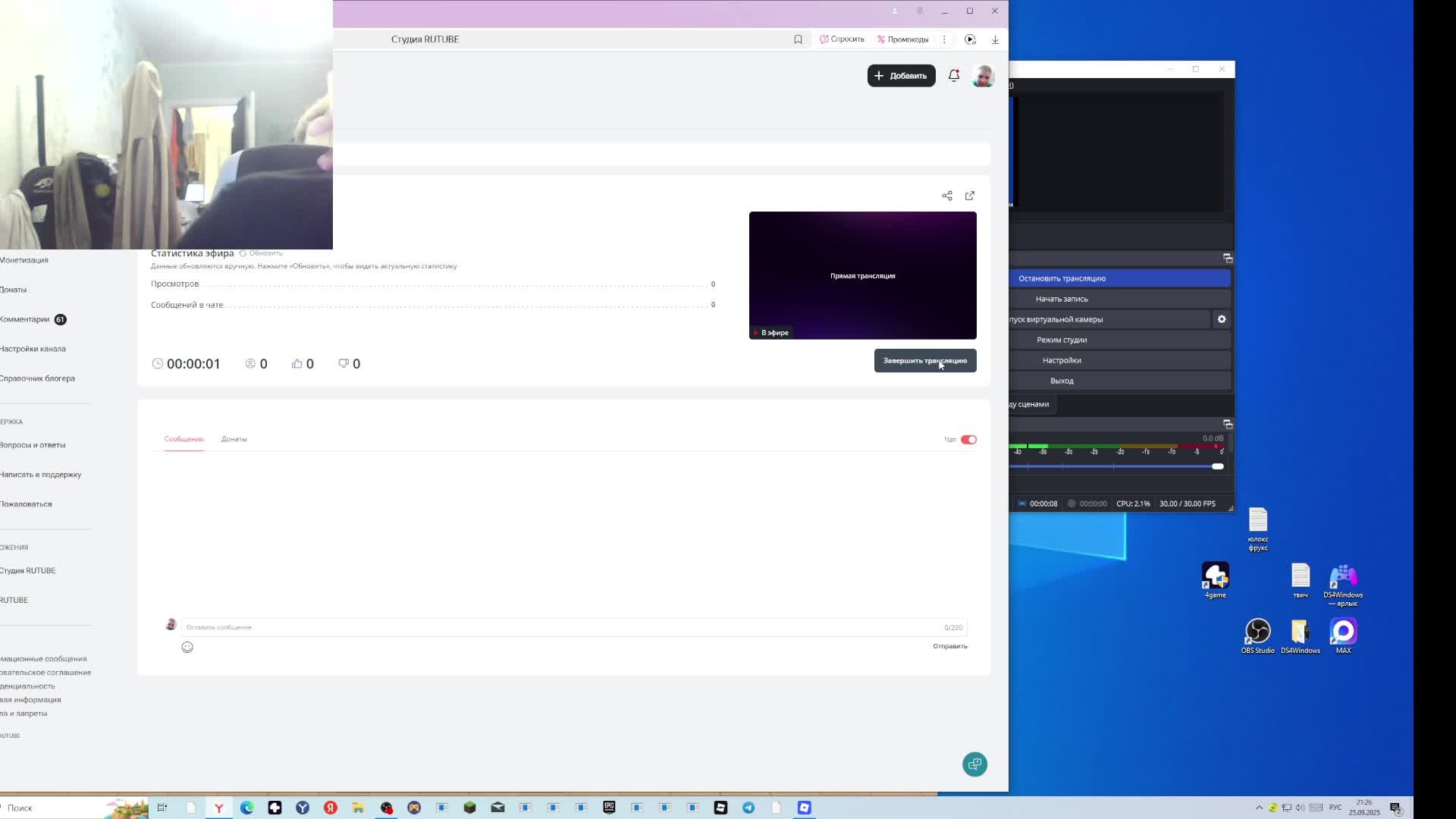The width and height of the screenshot is (1456, 819).
Task: Undock the OBS audio mixer panel
Action: click(x=1228, y=424)
